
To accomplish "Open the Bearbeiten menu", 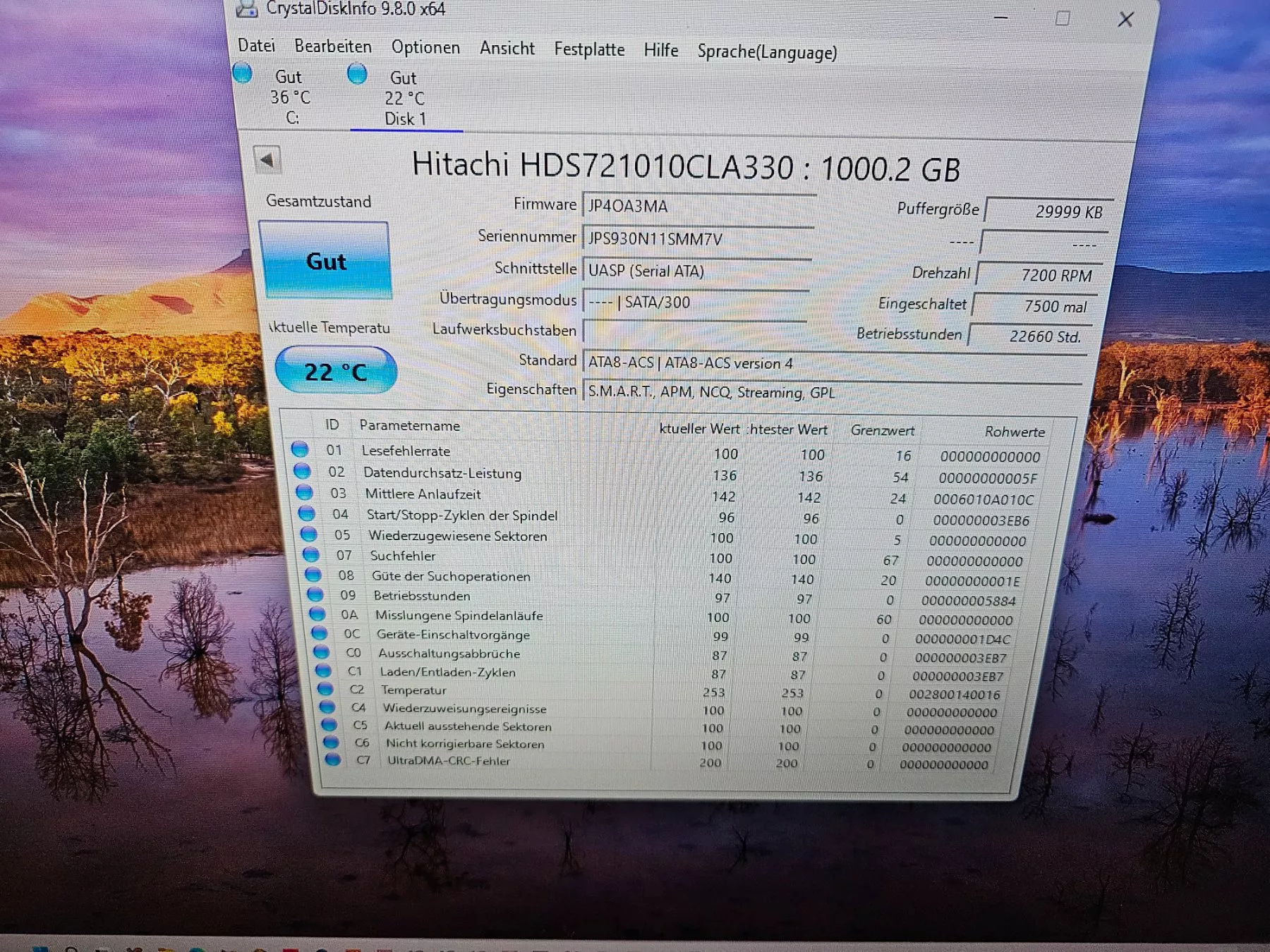I will pos(333,47).
